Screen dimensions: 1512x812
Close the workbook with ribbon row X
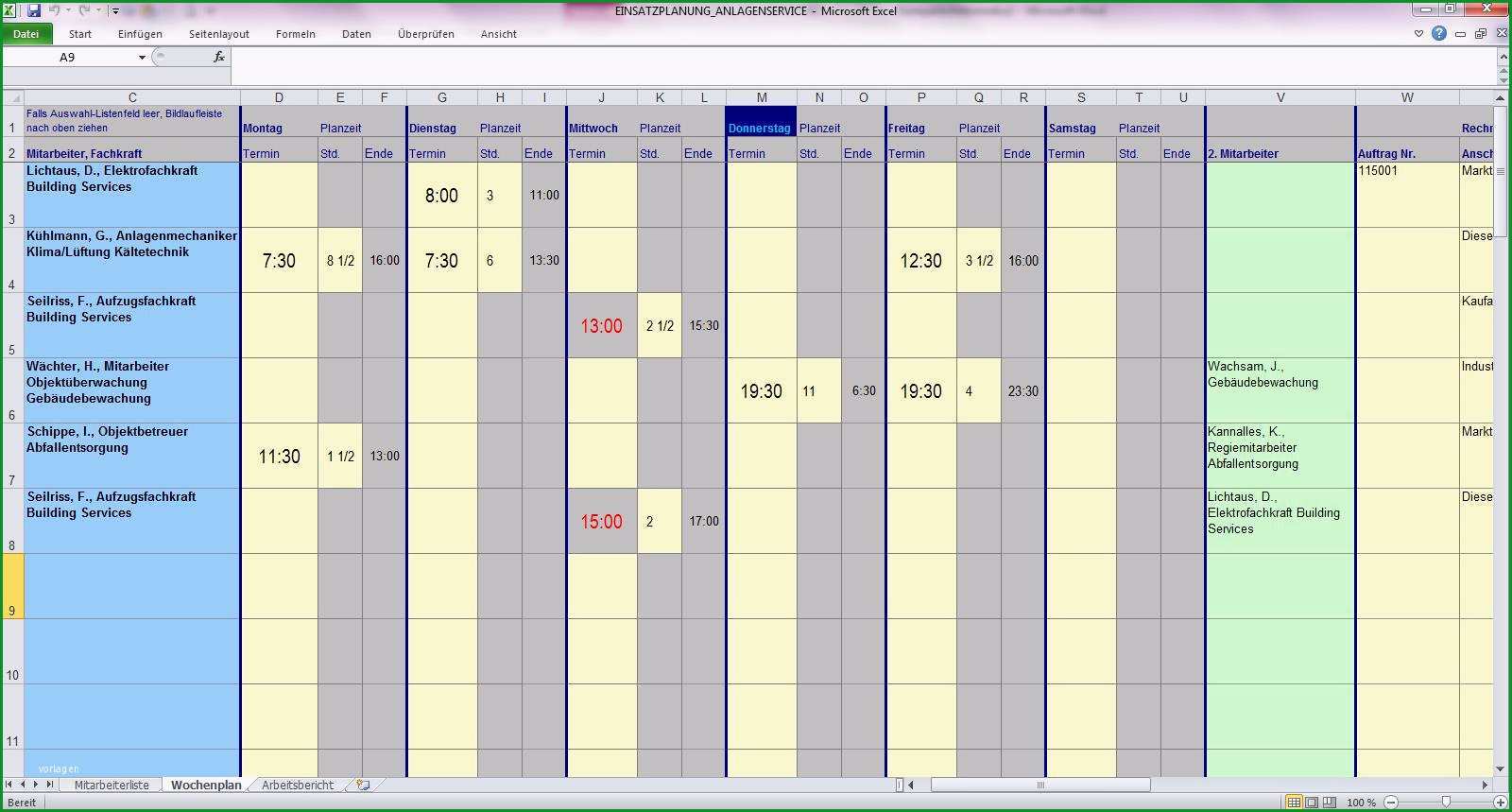point(1500,34)
